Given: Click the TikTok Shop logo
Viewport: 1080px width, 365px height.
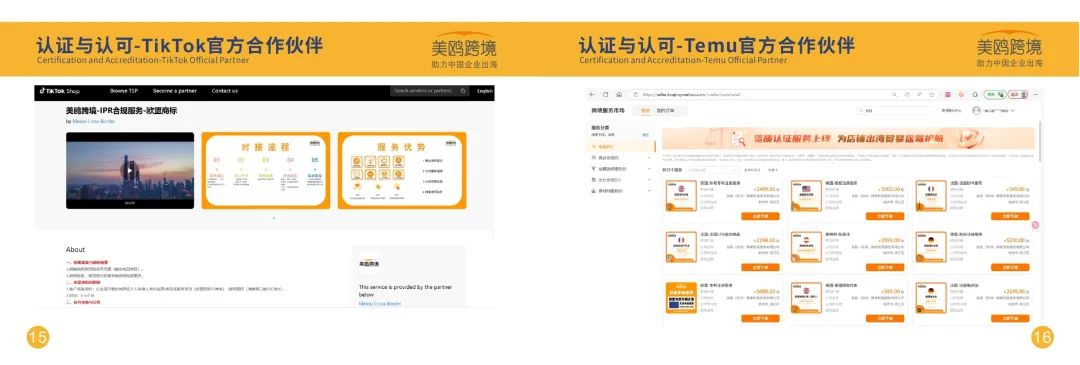Looking at the screenshot, I should 59,91.
